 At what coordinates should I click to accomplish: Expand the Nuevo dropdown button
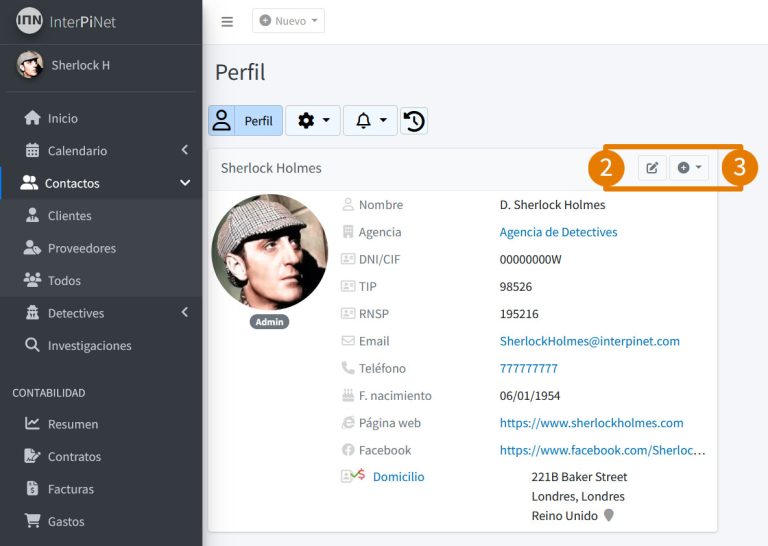click(288, 21)
